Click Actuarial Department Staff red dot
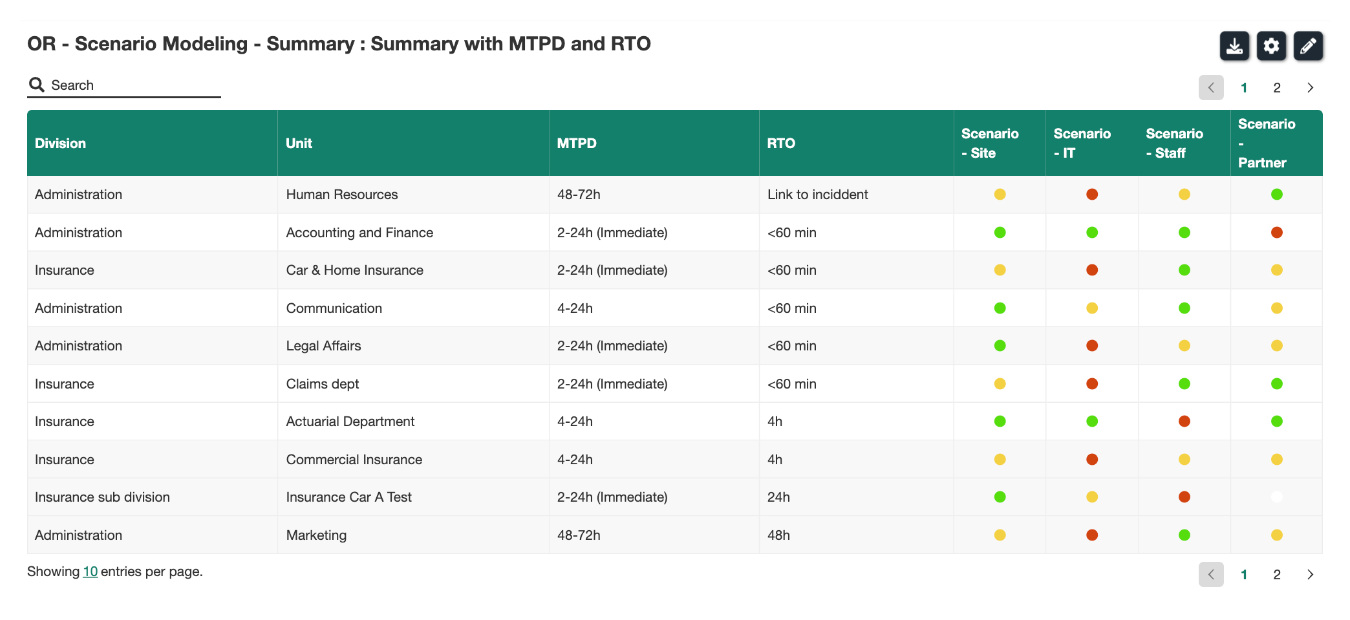The width and height of the screenshot is (1350, 620). (1184, 421)
